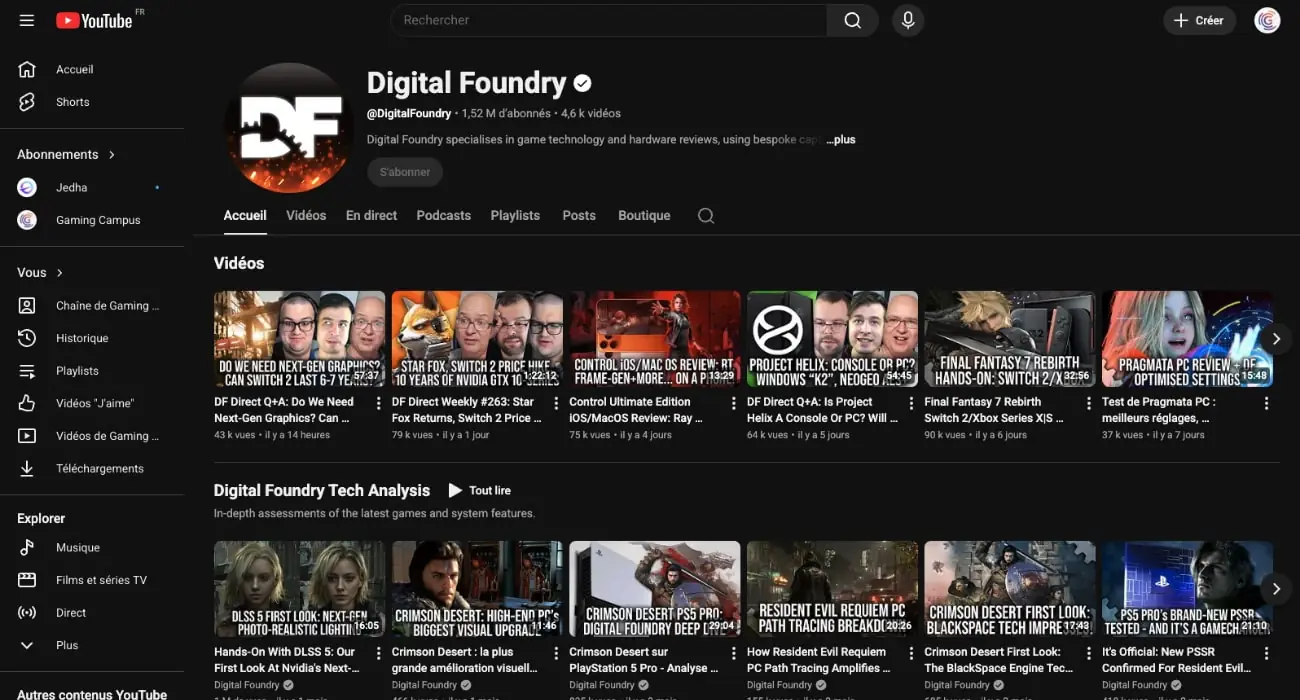Open options for DF Direct Q+A Next-Gen video

(379, 403)
